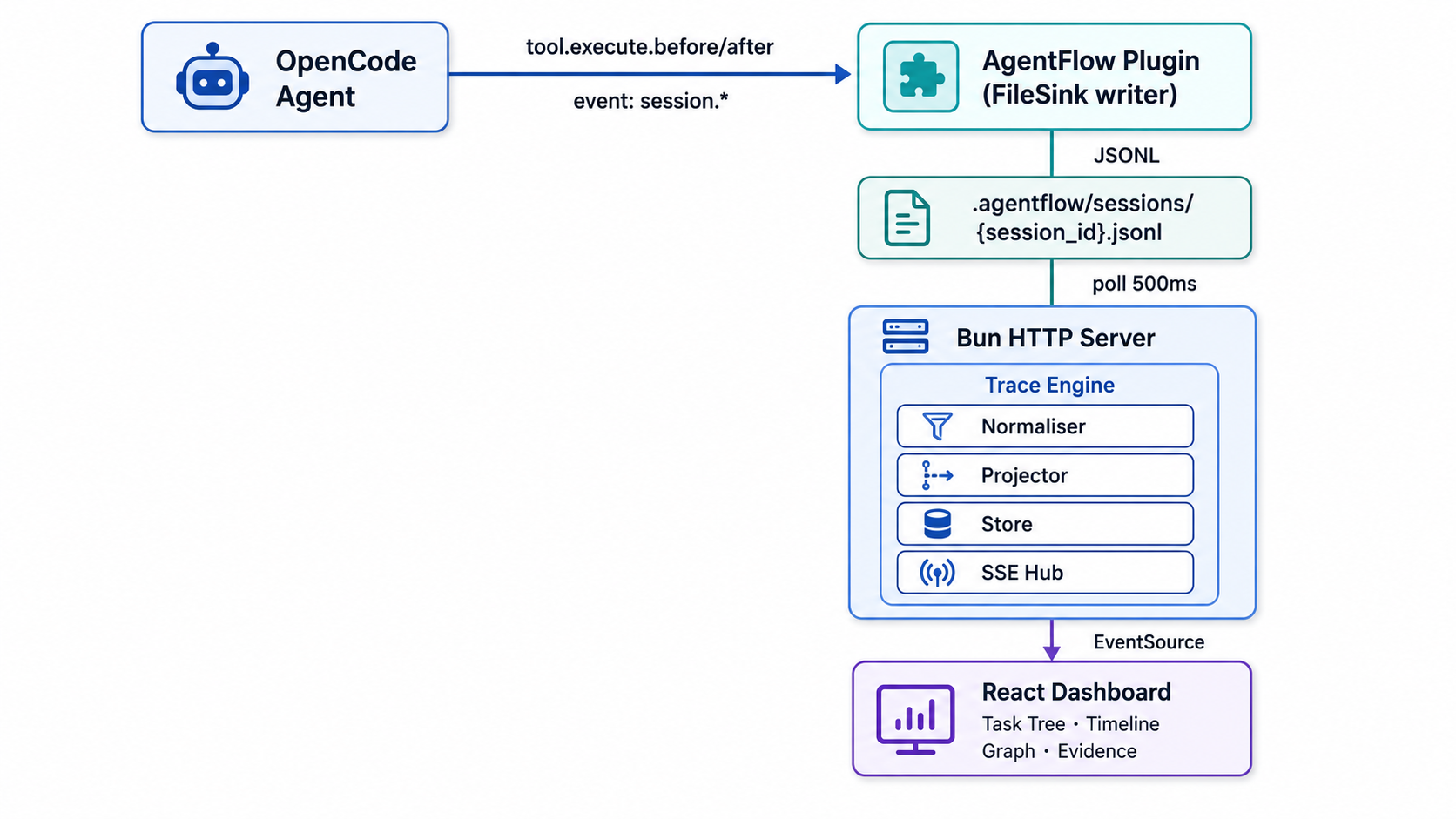
Task: Click the Store database cylinder icon
Action: coord(937,524)
